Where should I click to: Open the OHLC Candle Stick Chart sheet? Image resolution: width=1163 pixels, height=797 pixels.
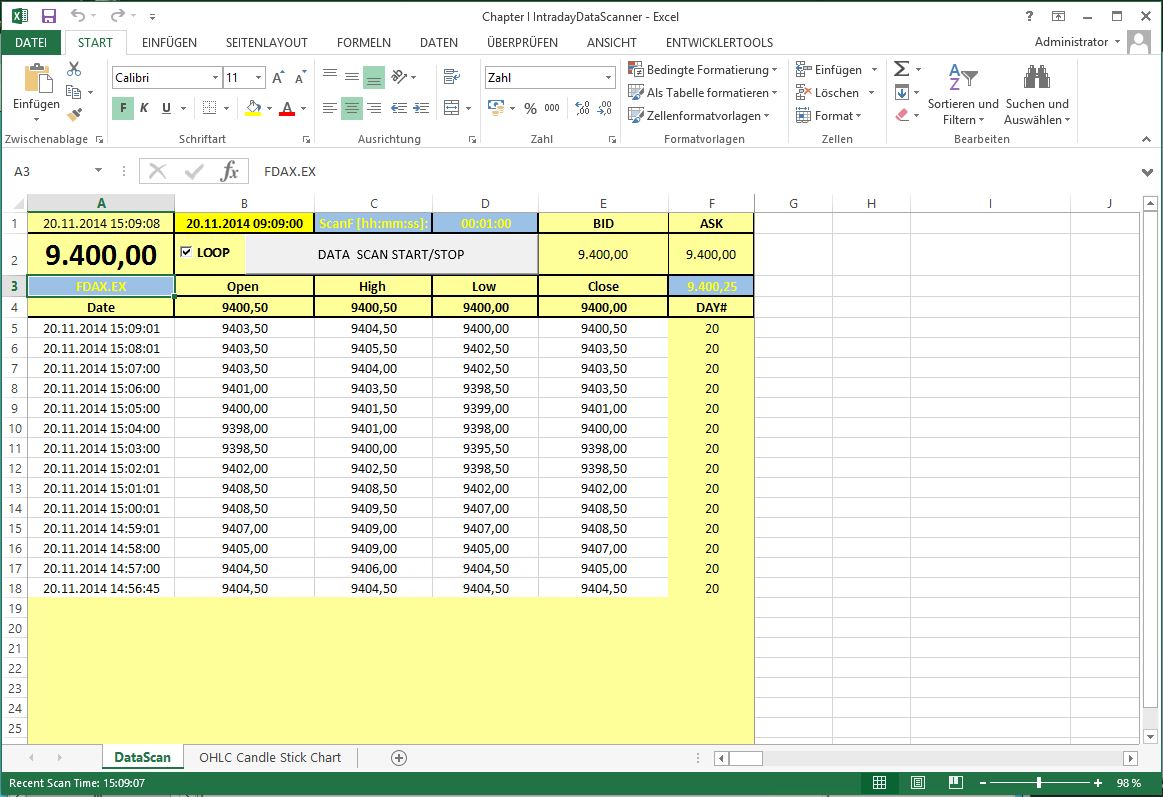click(x=270, y=758)
